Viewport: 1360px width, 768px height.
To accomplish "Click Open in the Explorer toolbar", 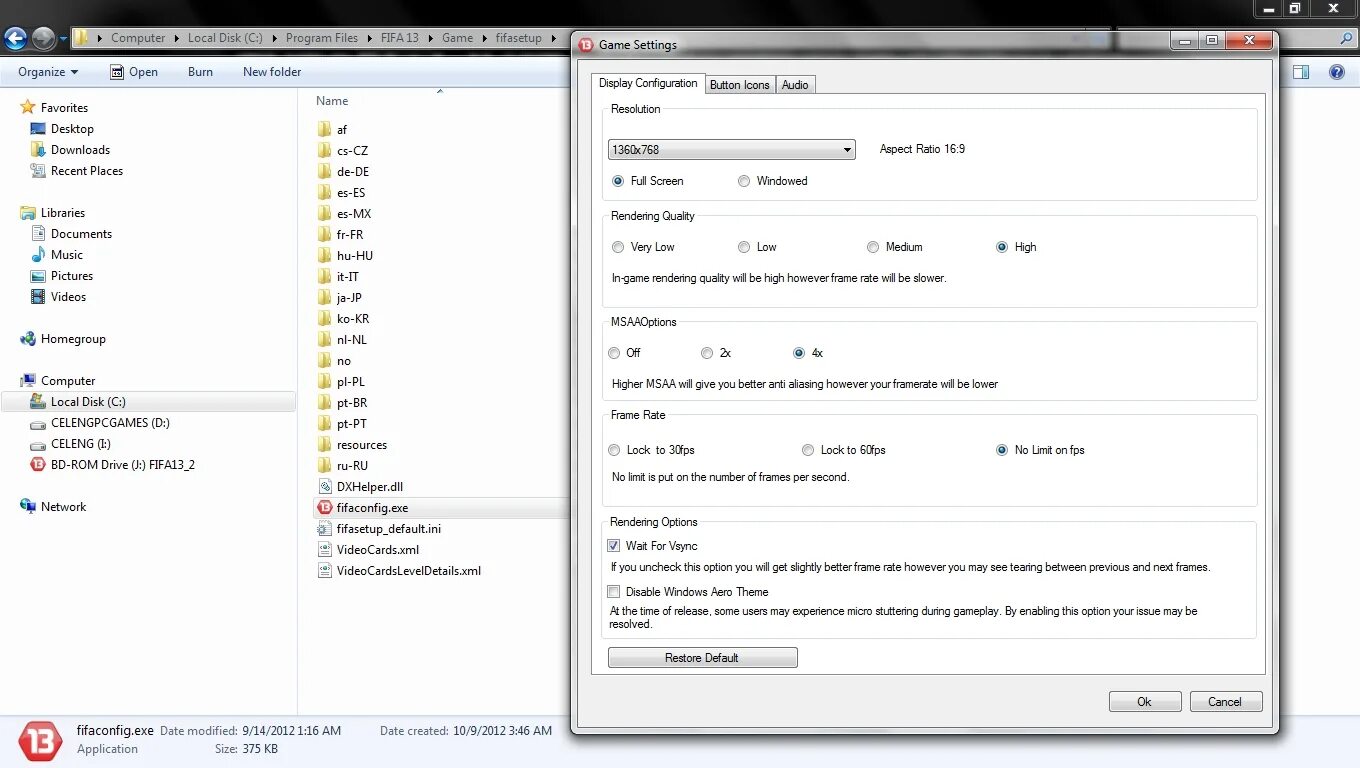I will 134,72.
